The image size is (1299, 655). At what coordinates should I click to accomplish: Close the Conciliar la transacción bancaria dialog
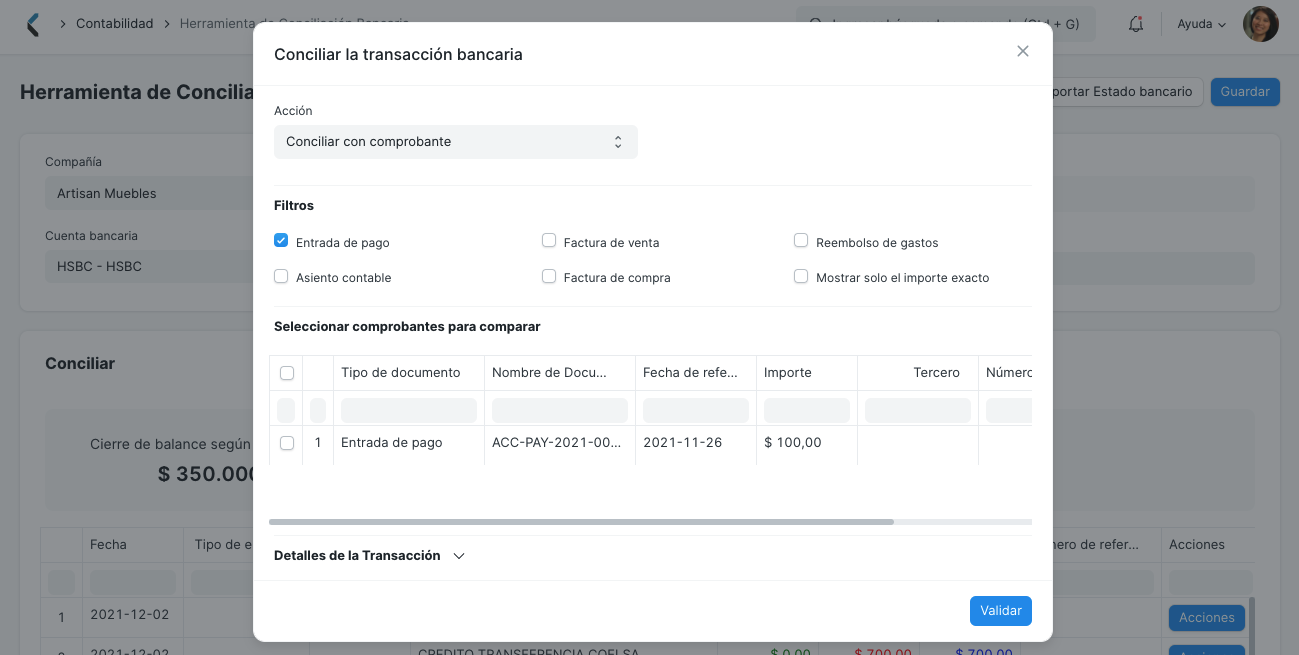[x=1022, y=51]
